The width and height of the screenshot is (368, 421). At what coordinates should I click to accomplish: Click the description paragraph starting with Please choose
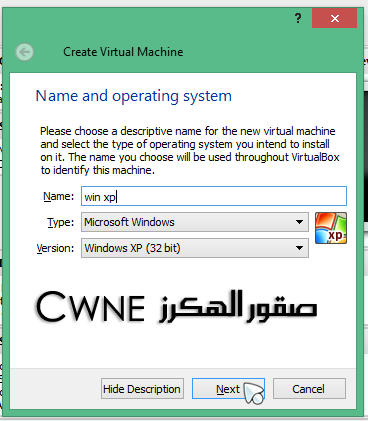[190, 151]
